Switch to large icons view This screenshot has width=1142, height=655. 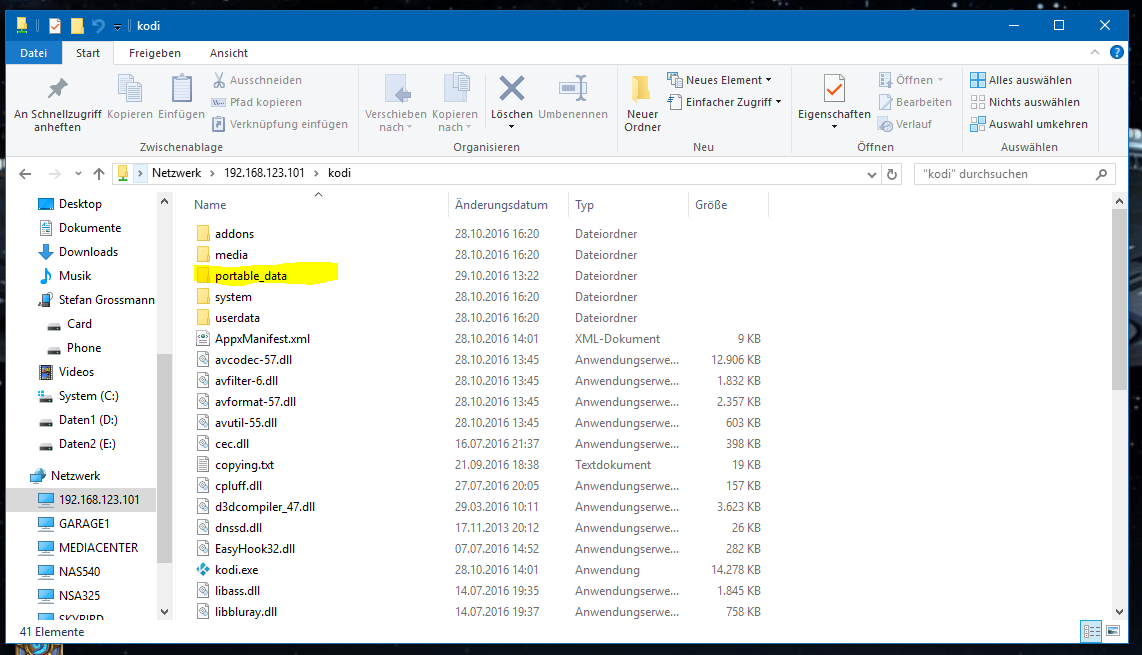1113,632
